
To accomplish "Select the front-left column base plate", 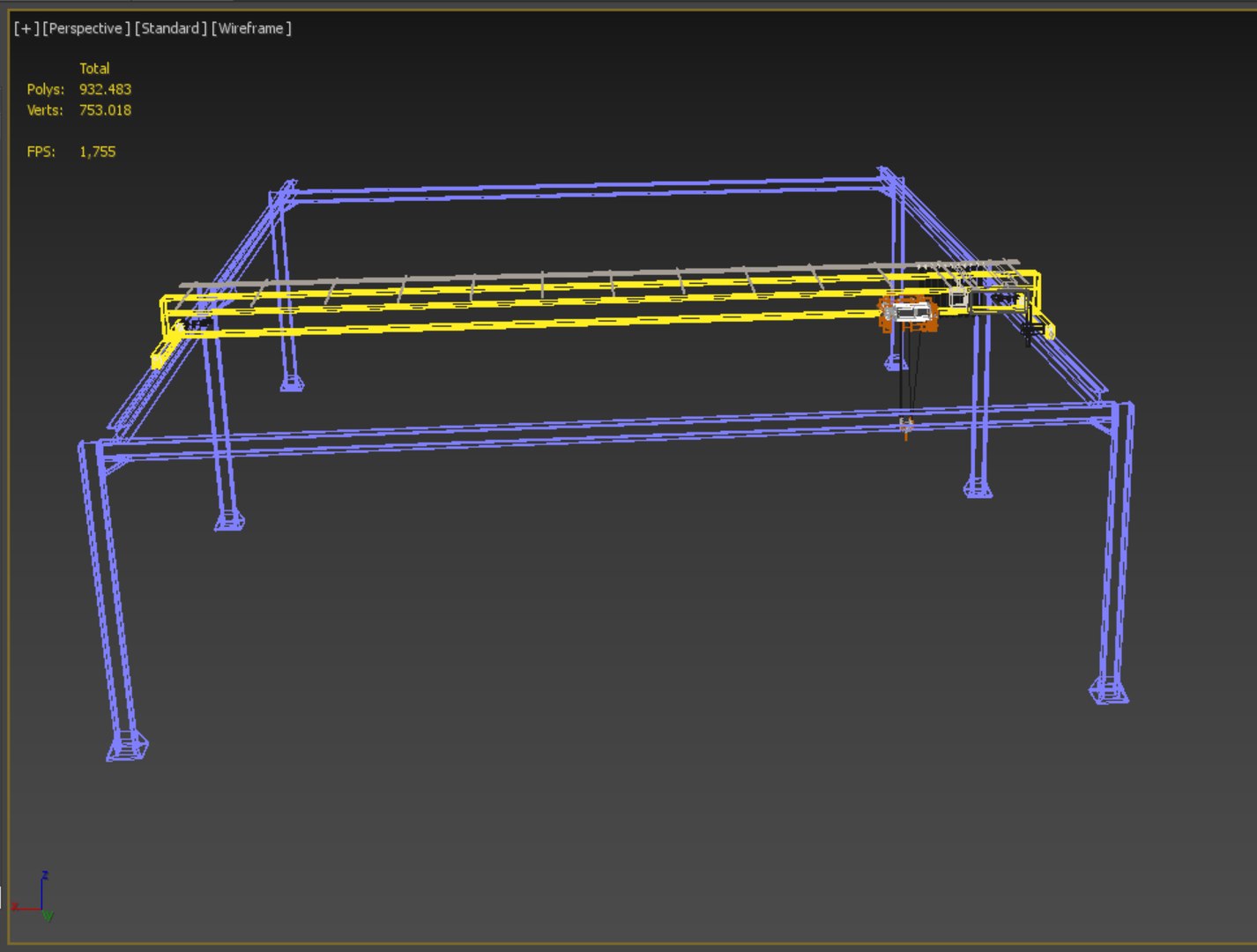I will (127, 746).
